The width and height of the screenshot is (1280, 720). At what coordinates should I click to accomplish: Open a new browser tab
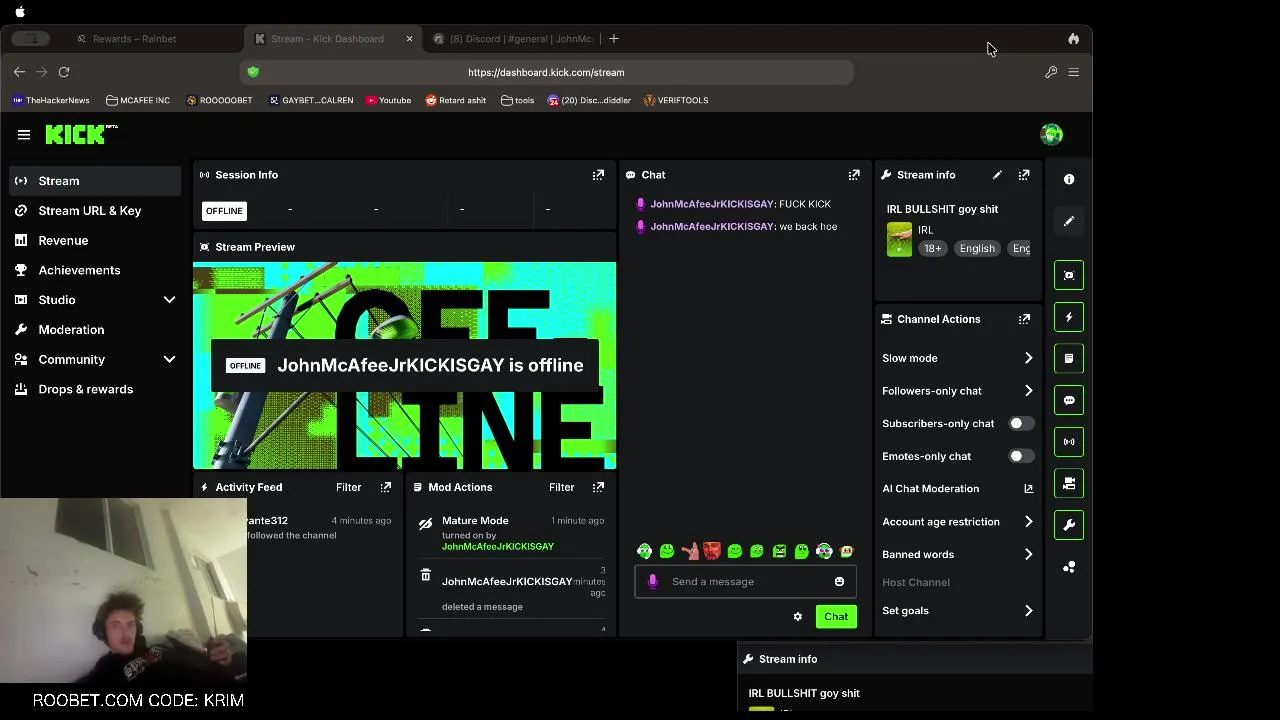pyautogui.click(x=614, y=39)
